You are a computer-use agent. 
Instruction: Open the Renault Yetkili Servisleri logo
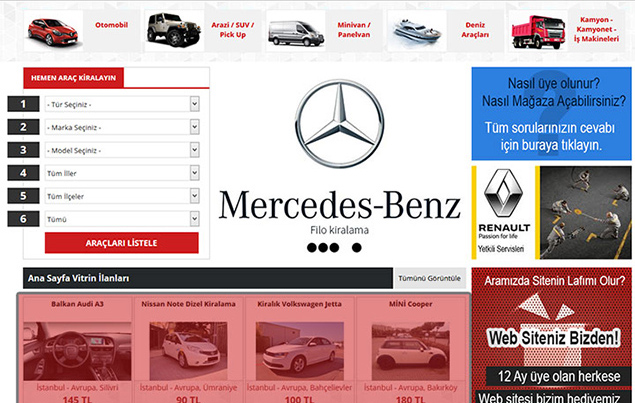pyautogui.click(x=505, y=211)
